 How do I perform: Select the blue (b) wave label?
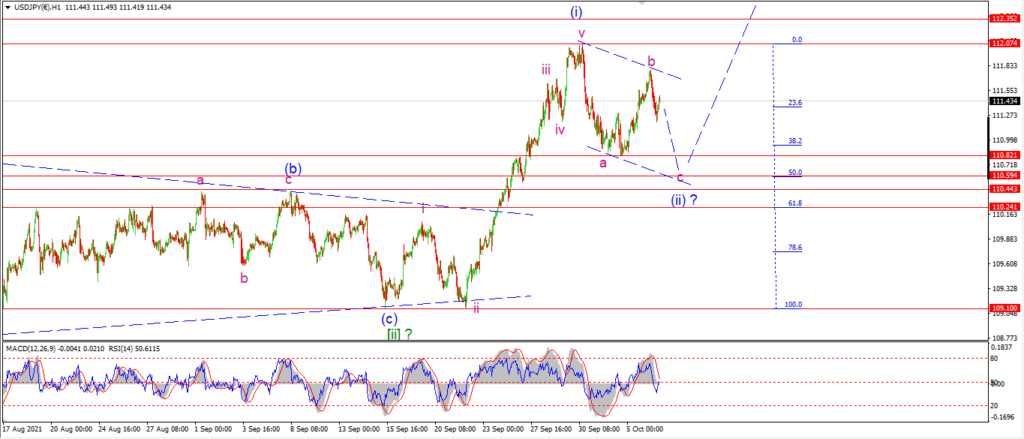click(292, 169)
